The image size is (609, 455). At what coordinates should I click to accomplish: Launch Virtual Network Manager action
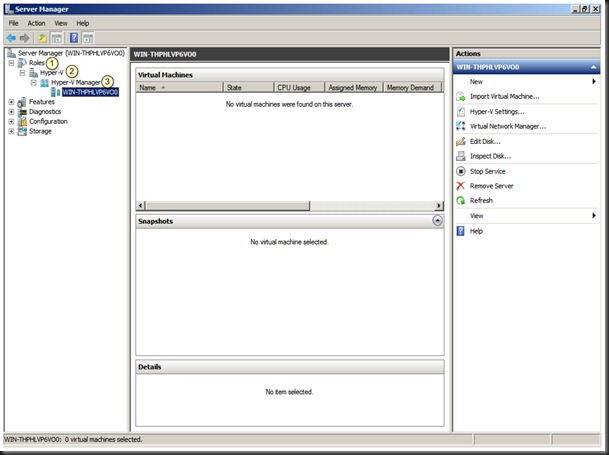click(508, 126)
